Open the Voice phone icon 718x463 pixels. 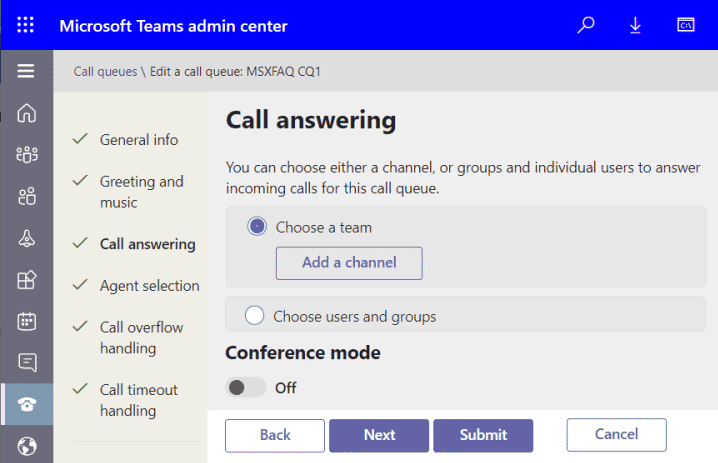click(27, 404)
